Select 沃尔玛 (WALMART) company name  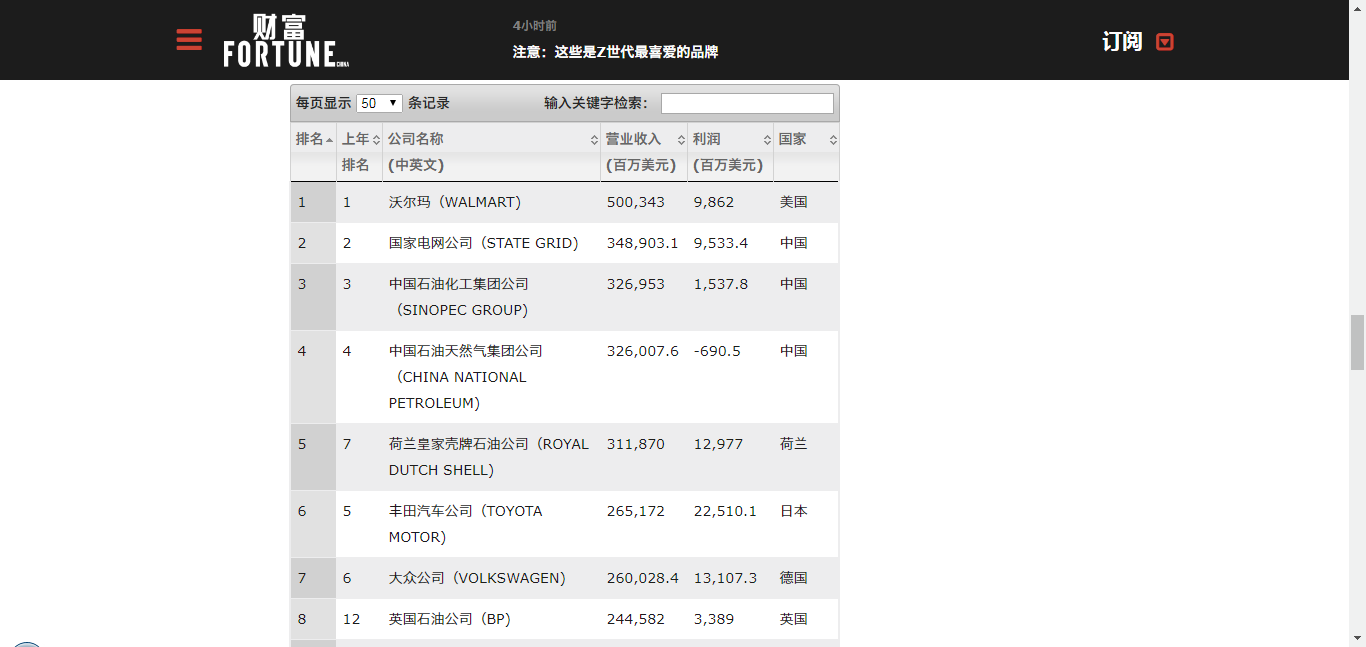coord(455,202)
